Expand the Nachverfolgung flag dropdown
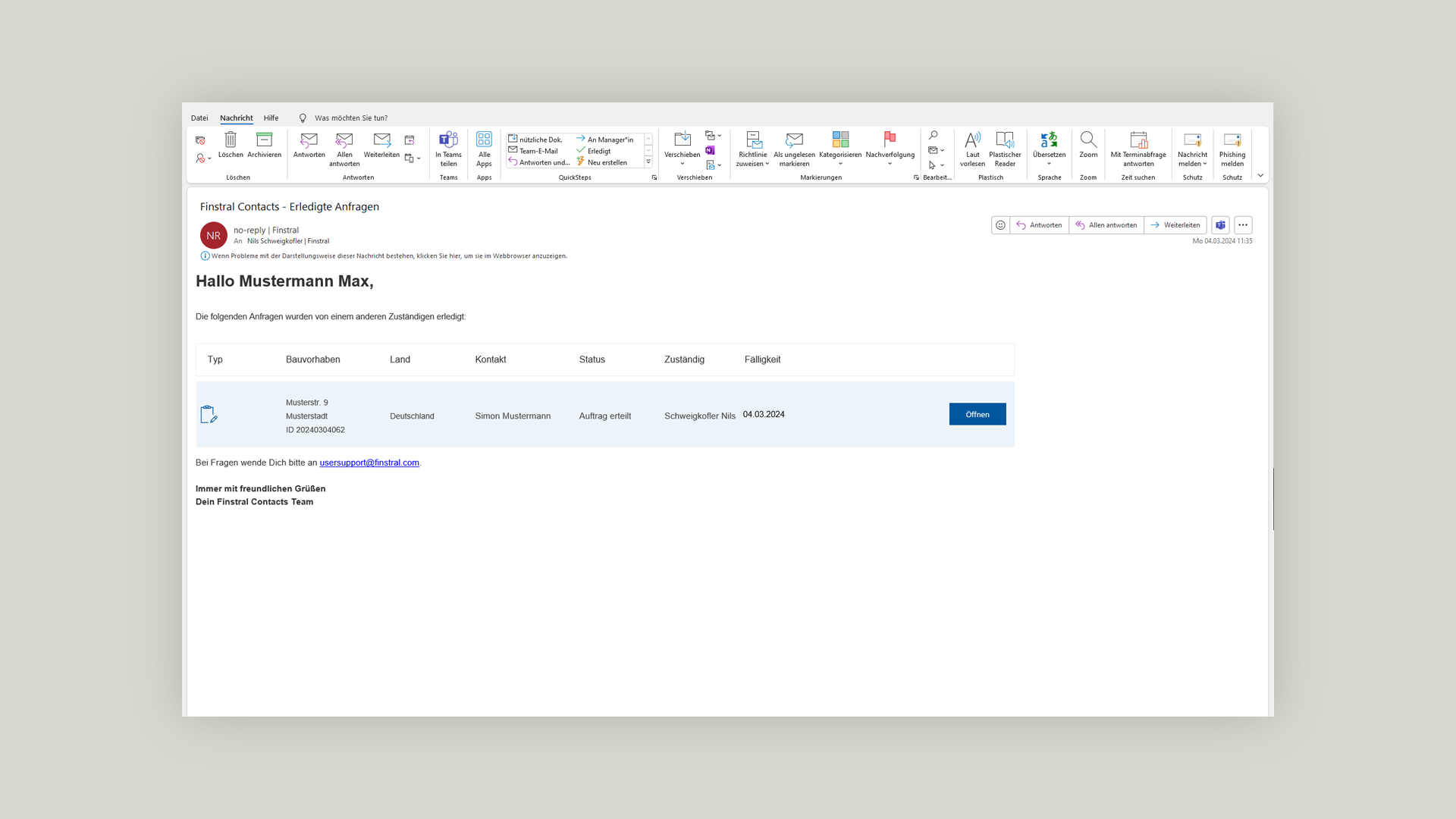1456x819 pixels. click(890, 164)
